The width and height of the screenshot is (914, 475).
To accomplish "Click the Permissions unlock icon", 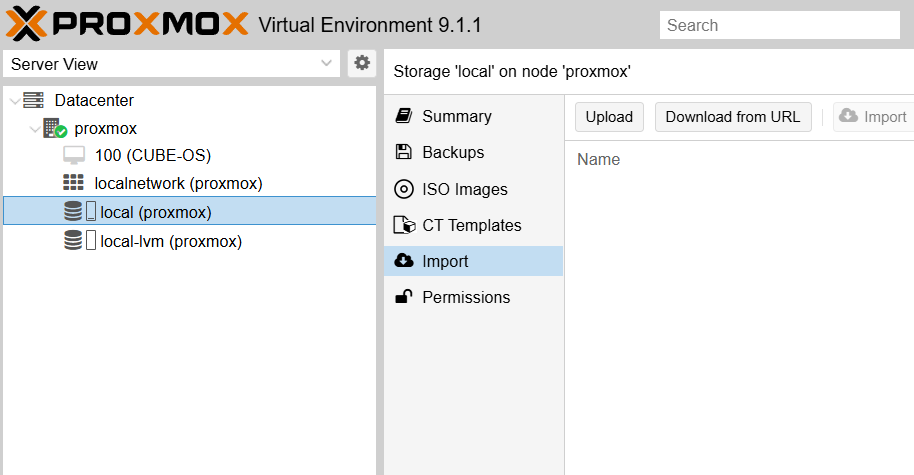I will [404, 297].
